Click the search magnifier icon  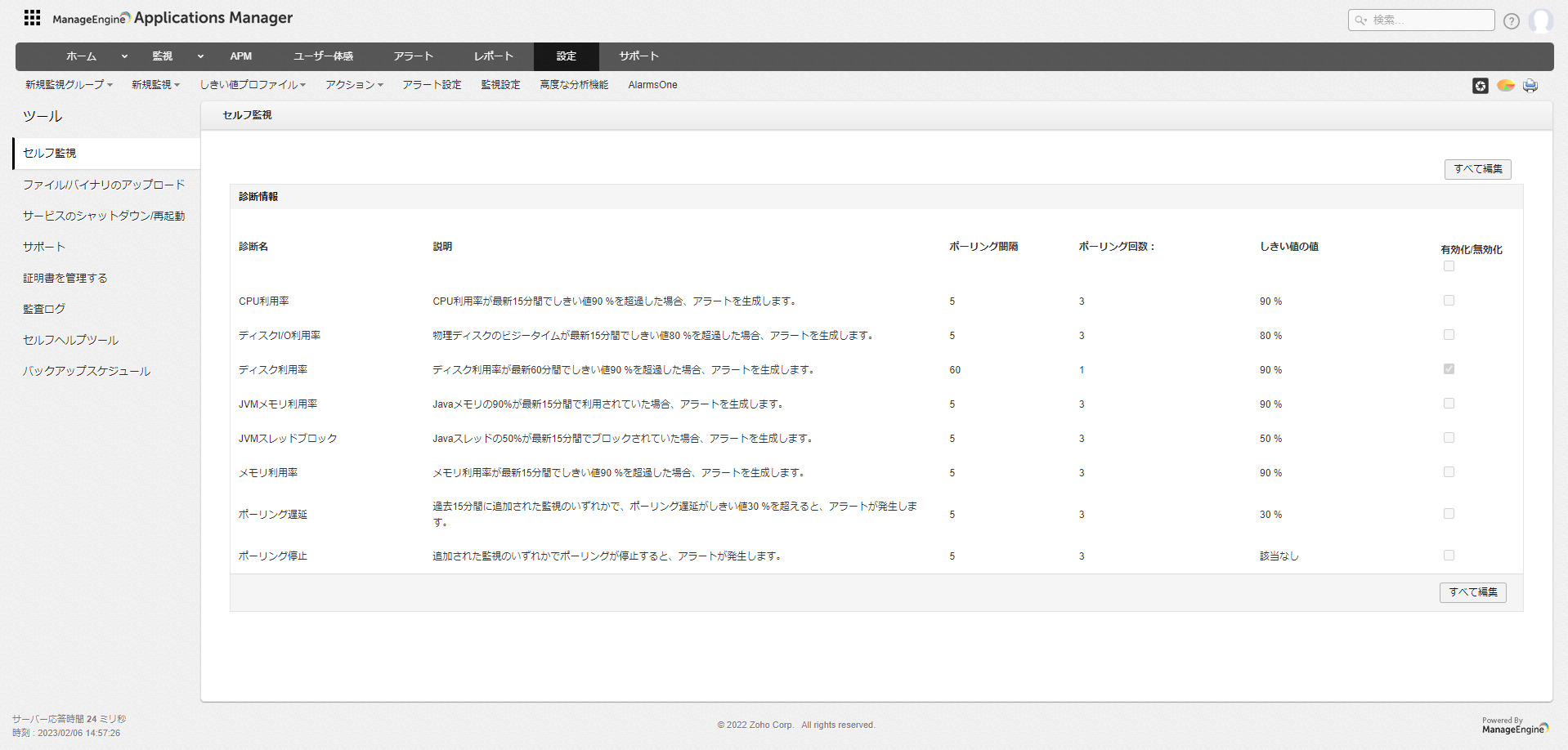point(1360,20)
